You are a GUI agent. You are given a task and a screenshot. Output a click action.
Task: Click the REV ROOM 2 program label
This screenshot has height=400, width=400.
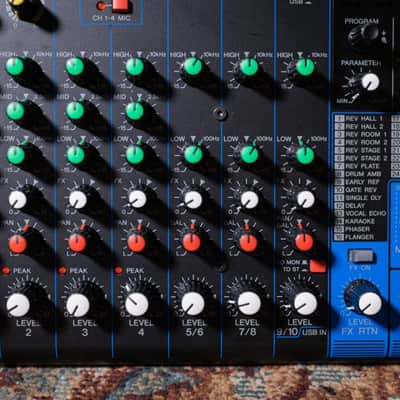click(x=366, y=142)
